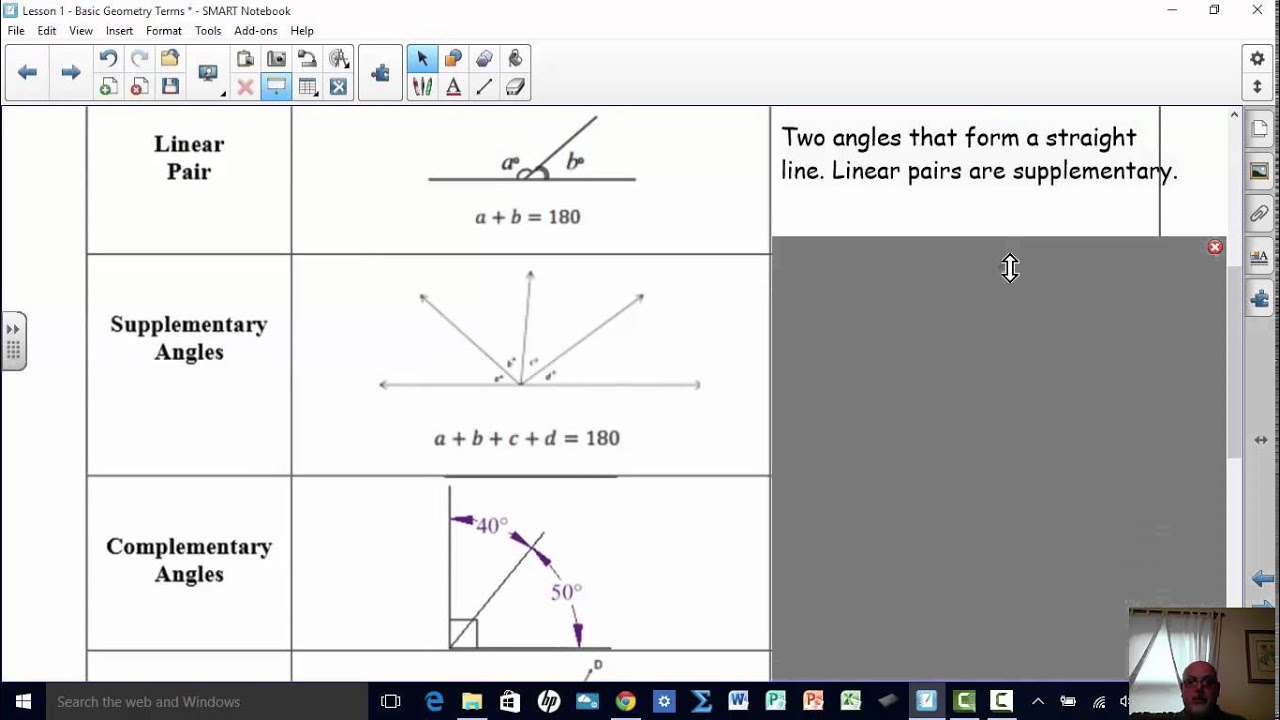Screen dimensions: 1280x720
Task: Choose the Lines tool
Action: (x=484, y=87)
